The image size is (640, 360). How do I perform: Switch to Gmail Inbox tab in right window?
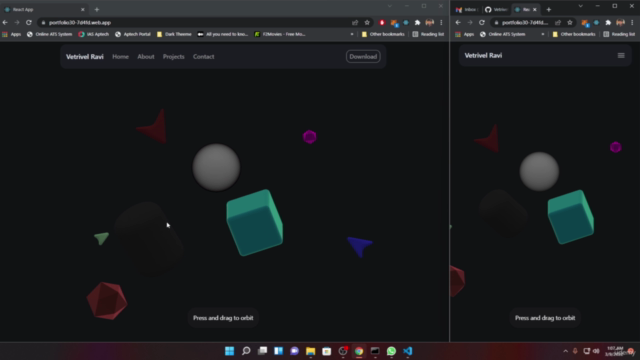[466, 9]
